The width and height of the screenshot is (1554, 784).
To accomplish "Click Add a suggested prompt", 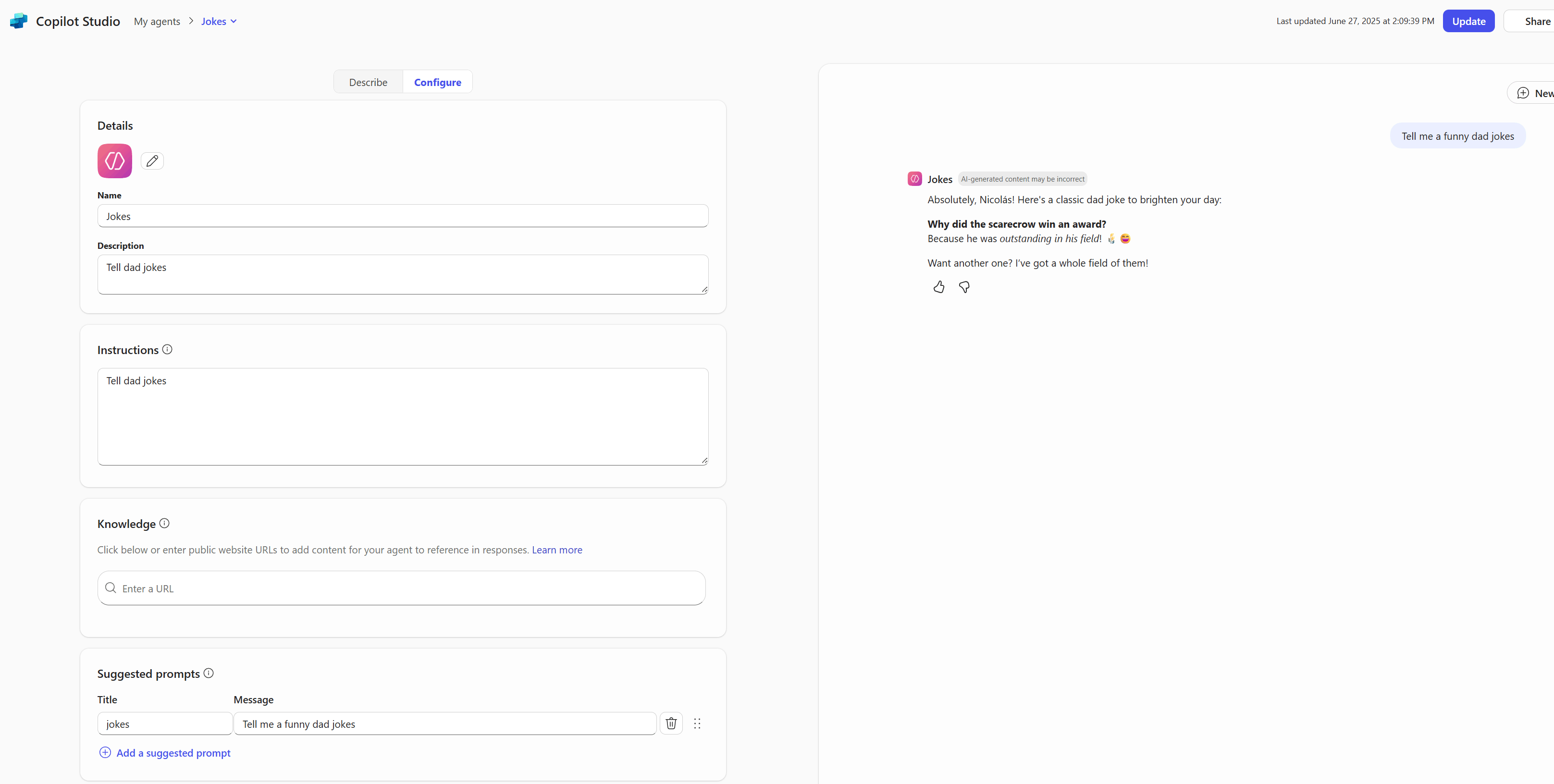I will [x=165, y=753].
